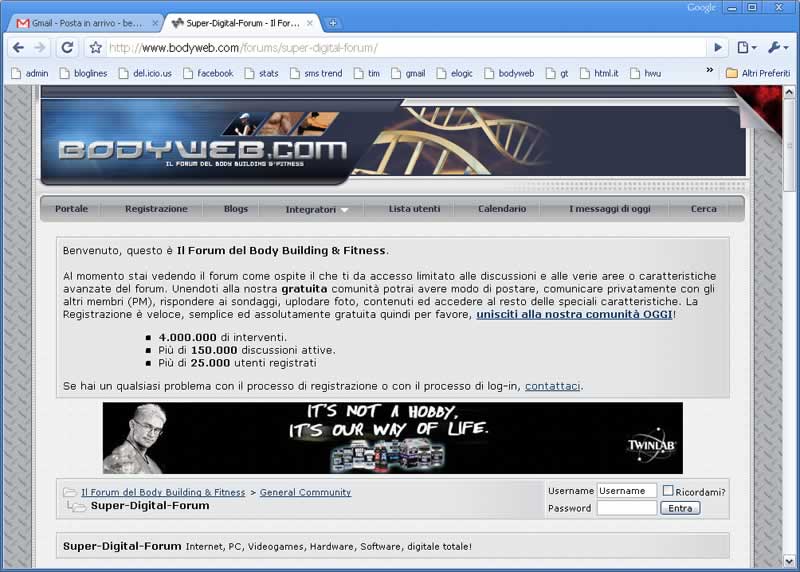Image resolution: width=800 pixels, height=572 pixels.
Task: Follow the contattaci link
Action: [x=553, y=386]
